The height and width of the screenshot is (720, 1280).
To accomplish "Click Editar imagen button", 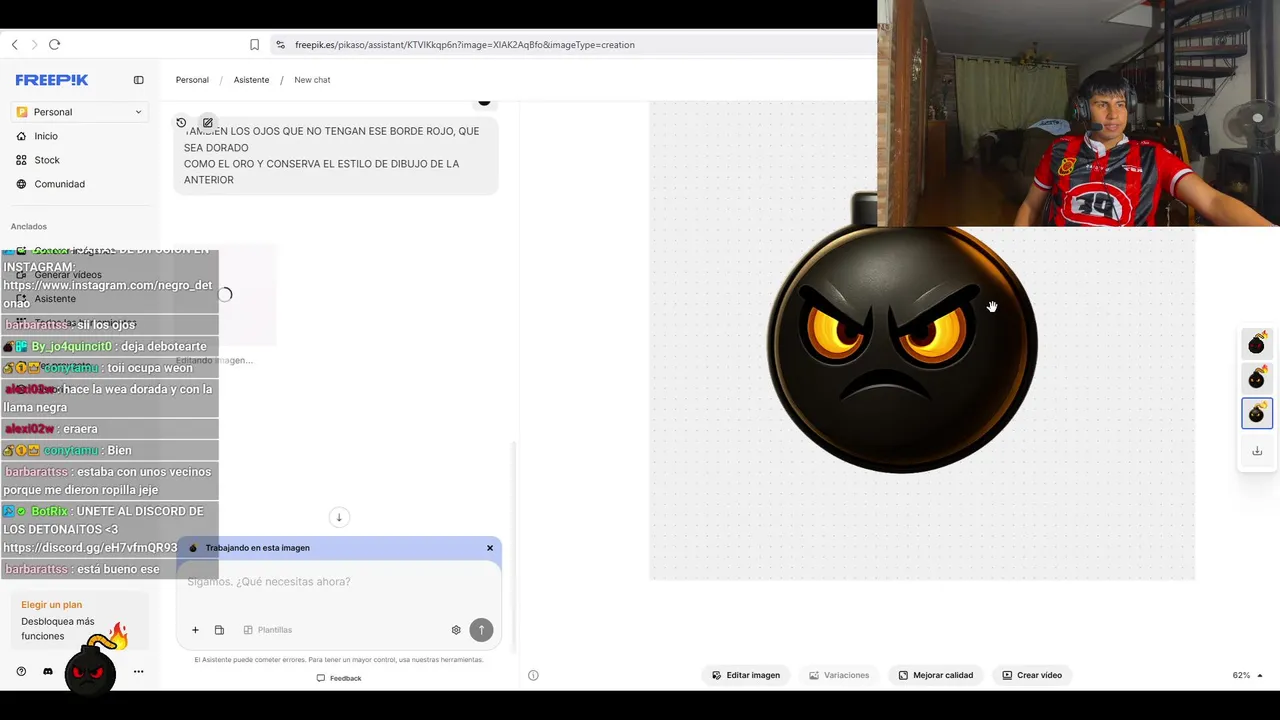I will (x=746, y=675).
